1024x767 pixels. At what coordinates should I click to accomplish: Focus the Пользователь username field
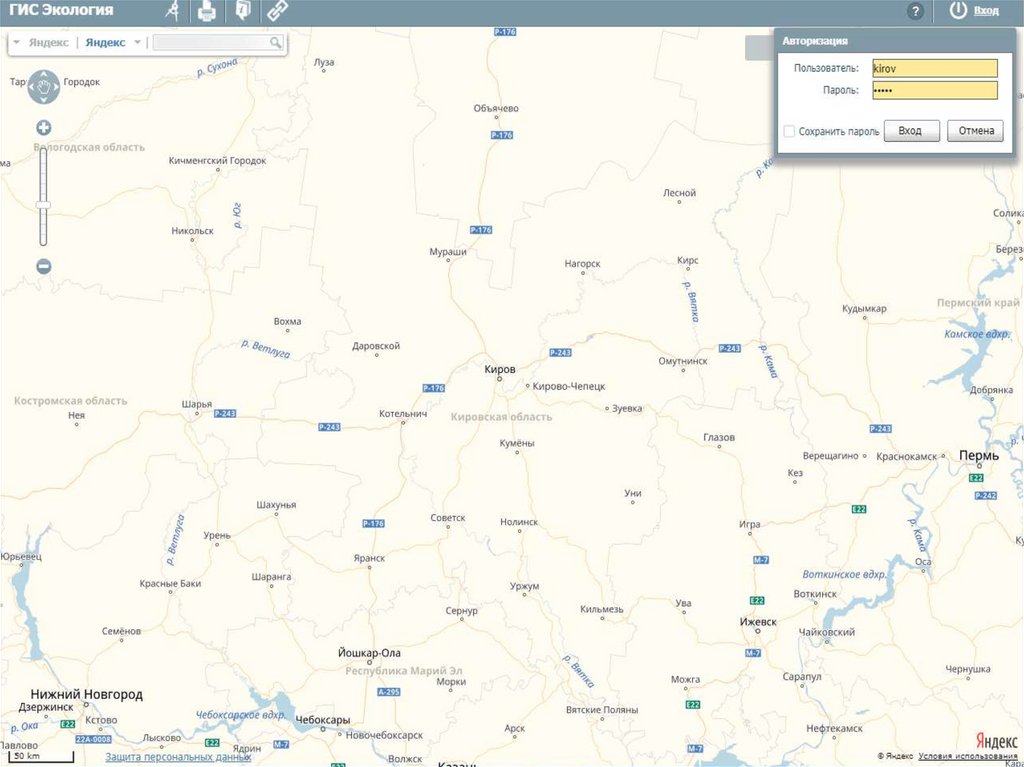point(934,68)
